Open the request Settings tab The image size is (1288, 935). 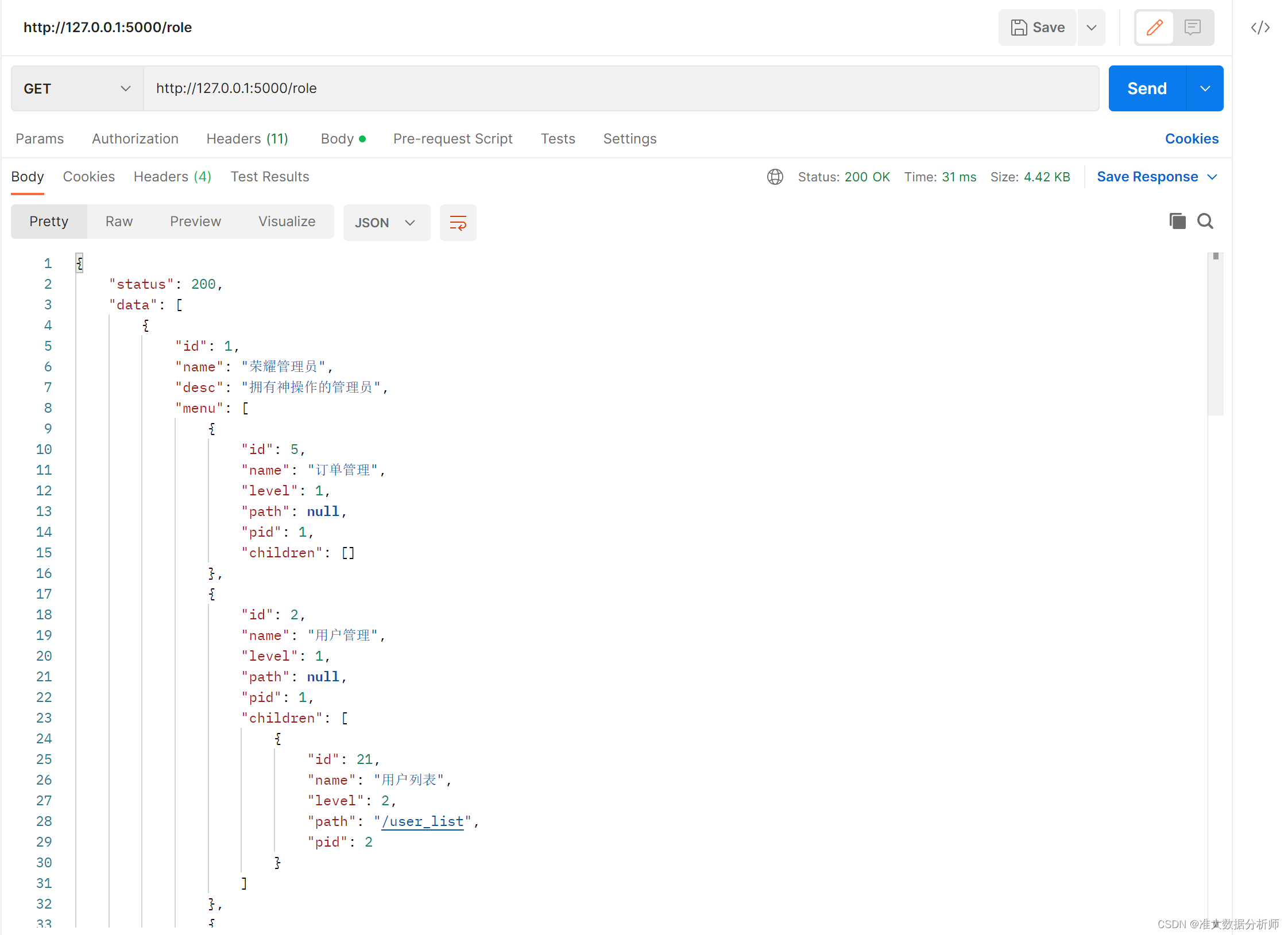[x=630, y=139]
